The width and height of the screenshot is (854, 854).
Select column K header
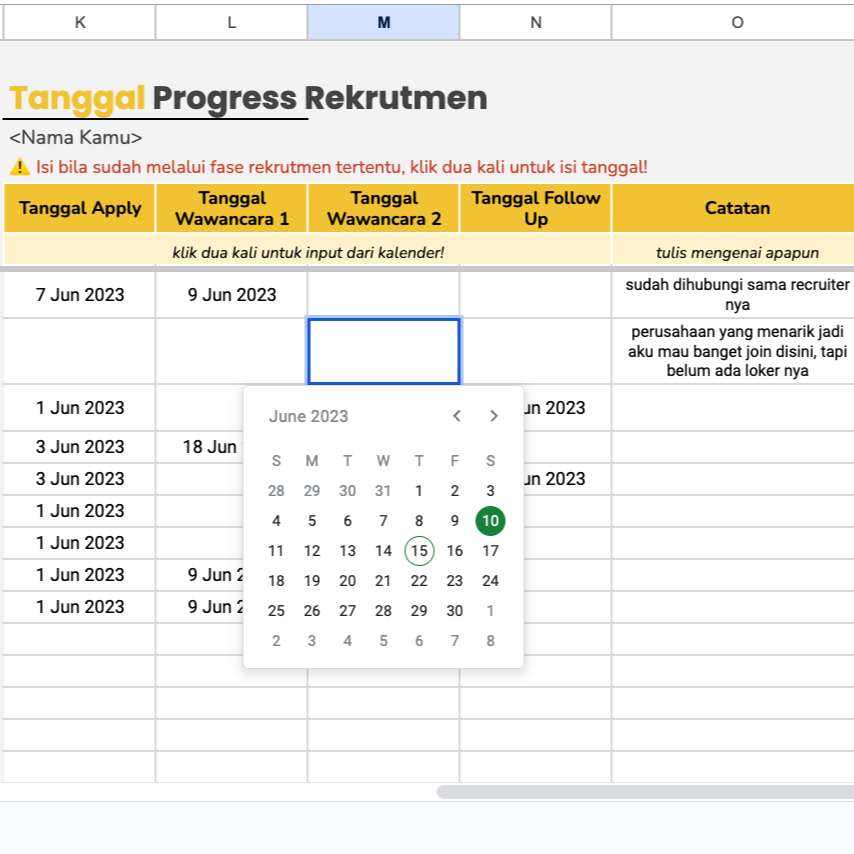point(80,22)
